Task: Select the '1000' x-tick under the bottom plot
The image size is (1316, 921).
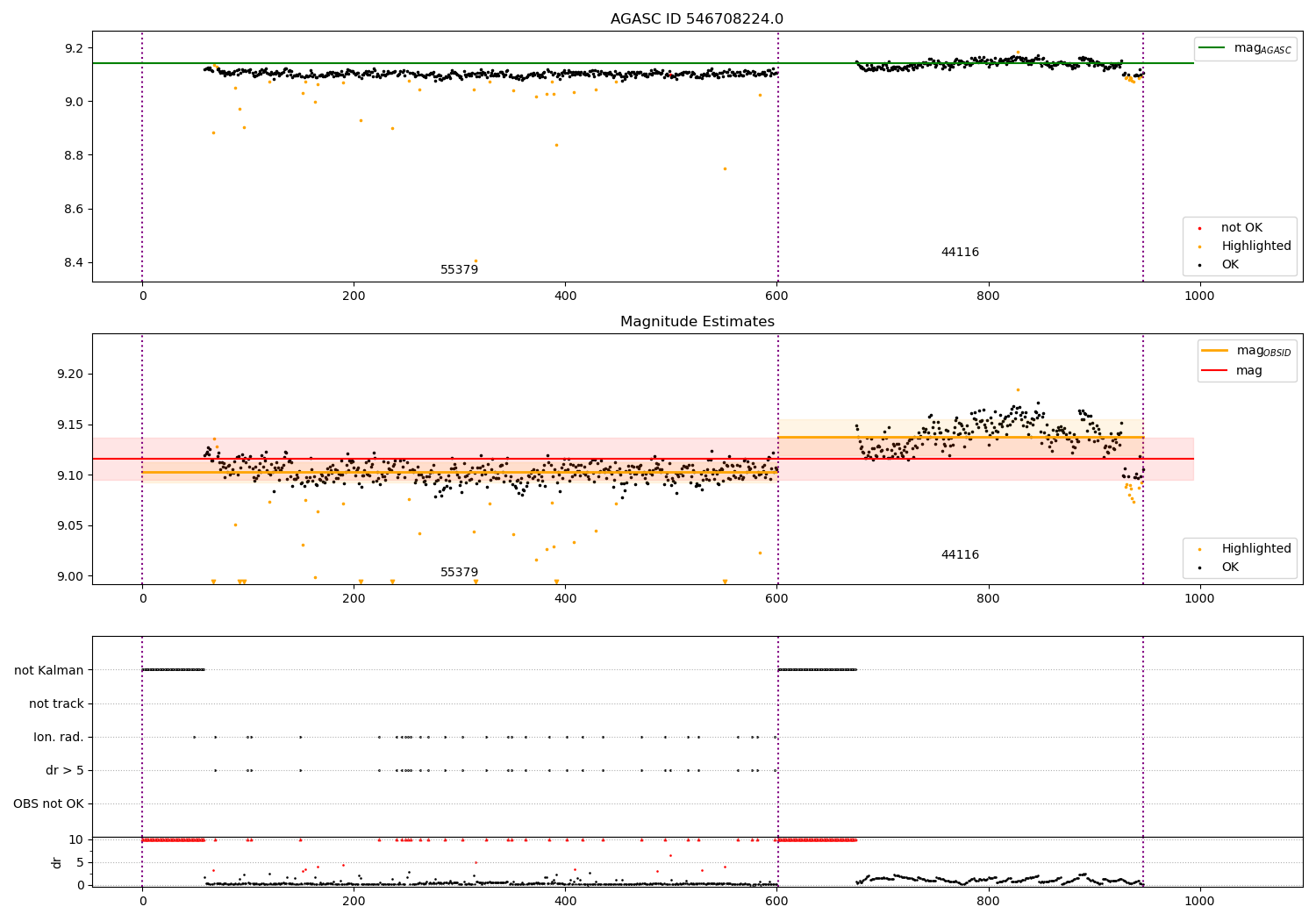Action: 1199,902
